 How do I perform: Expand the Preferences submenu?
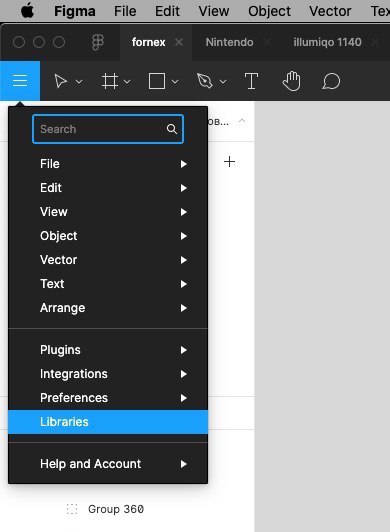point(108,398)
